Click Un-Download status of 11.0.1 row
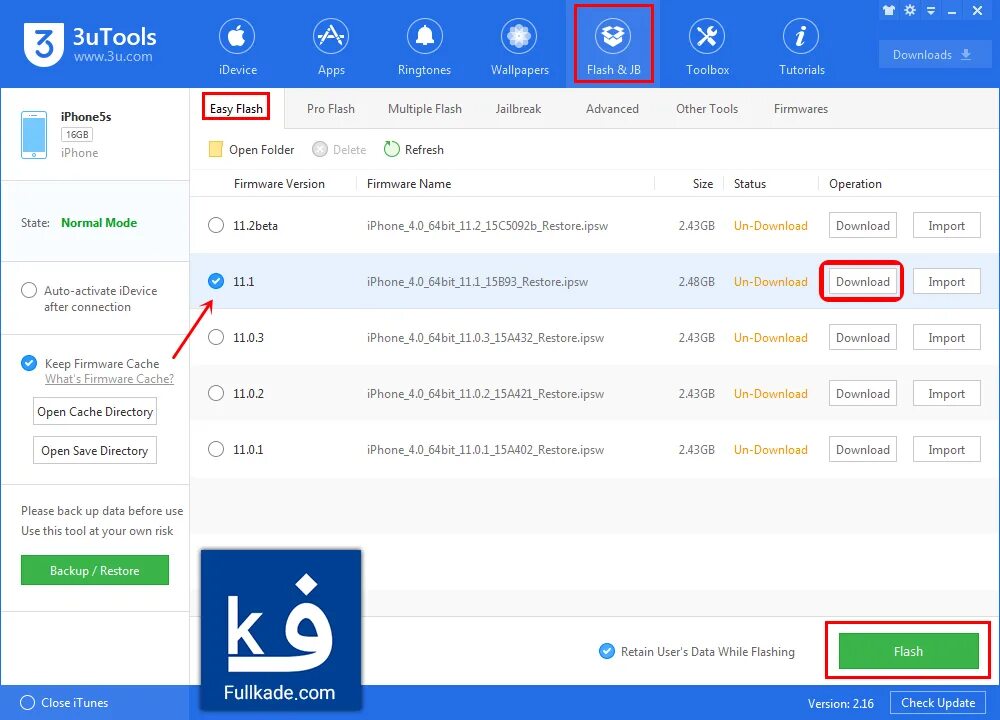This screenshot has height=720, width=1000. pyautogui.click(x=770, y=450)
